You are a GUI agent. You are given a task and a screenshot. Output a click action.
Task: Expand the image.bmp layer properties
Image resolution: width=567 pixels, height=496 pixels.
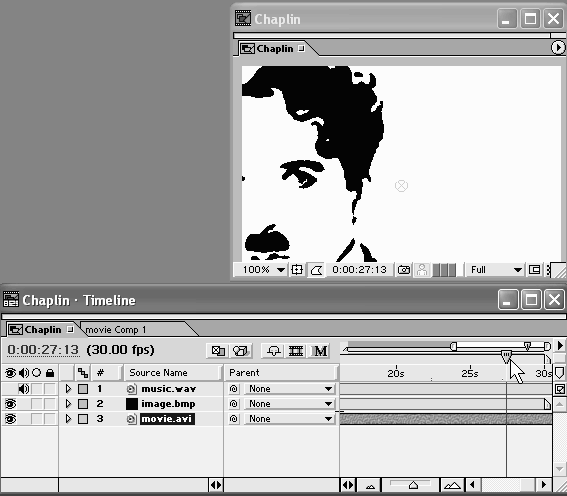pos(68,404)
